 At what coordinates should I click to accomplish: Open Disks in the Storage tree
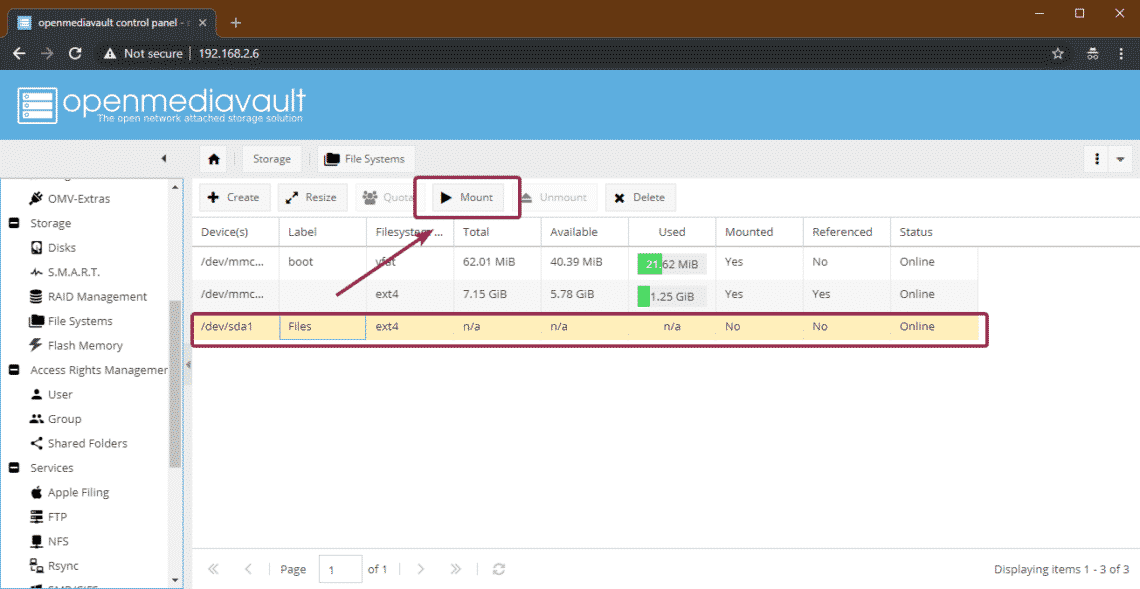tap(53, 248)
